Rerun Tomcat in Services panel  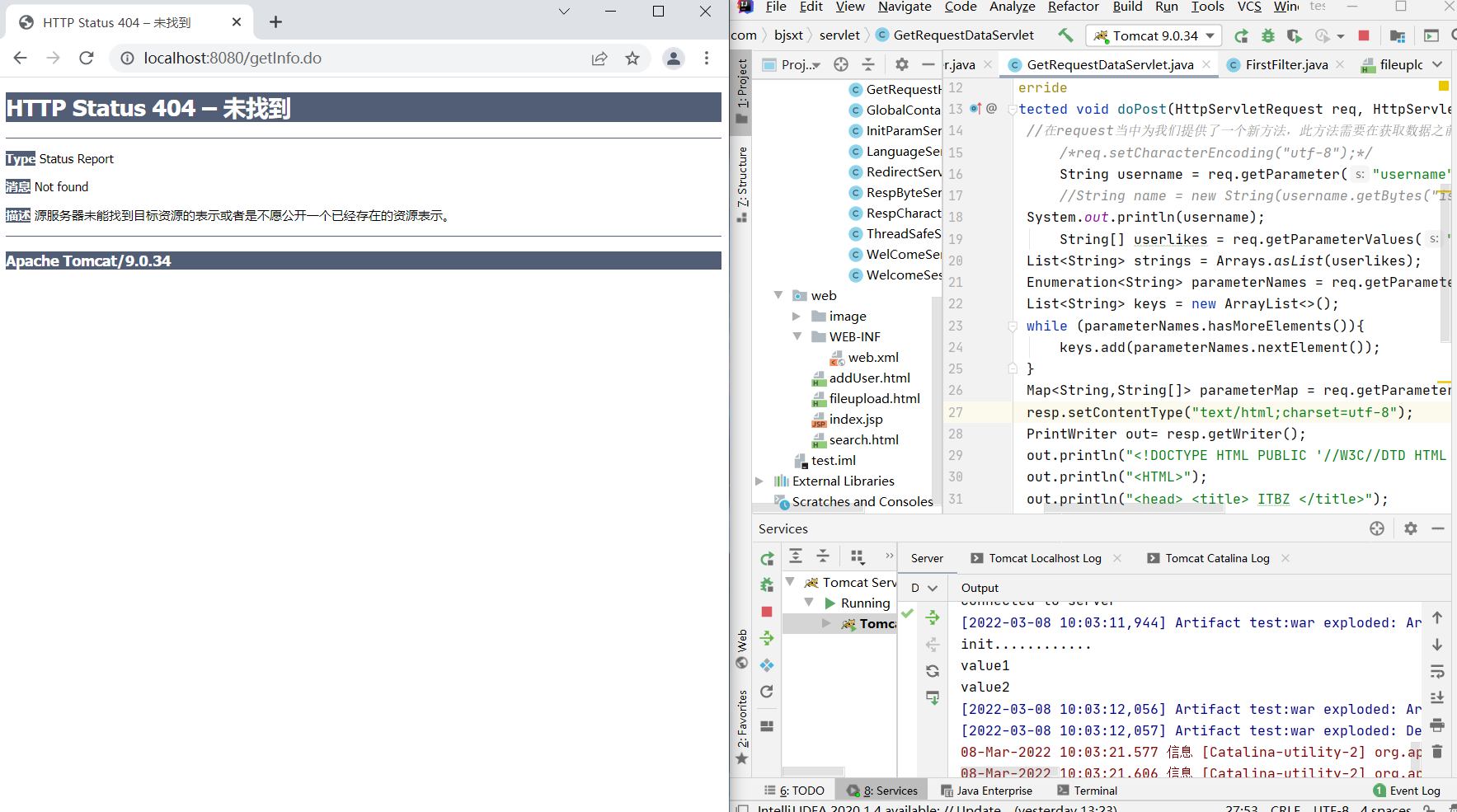767,559
